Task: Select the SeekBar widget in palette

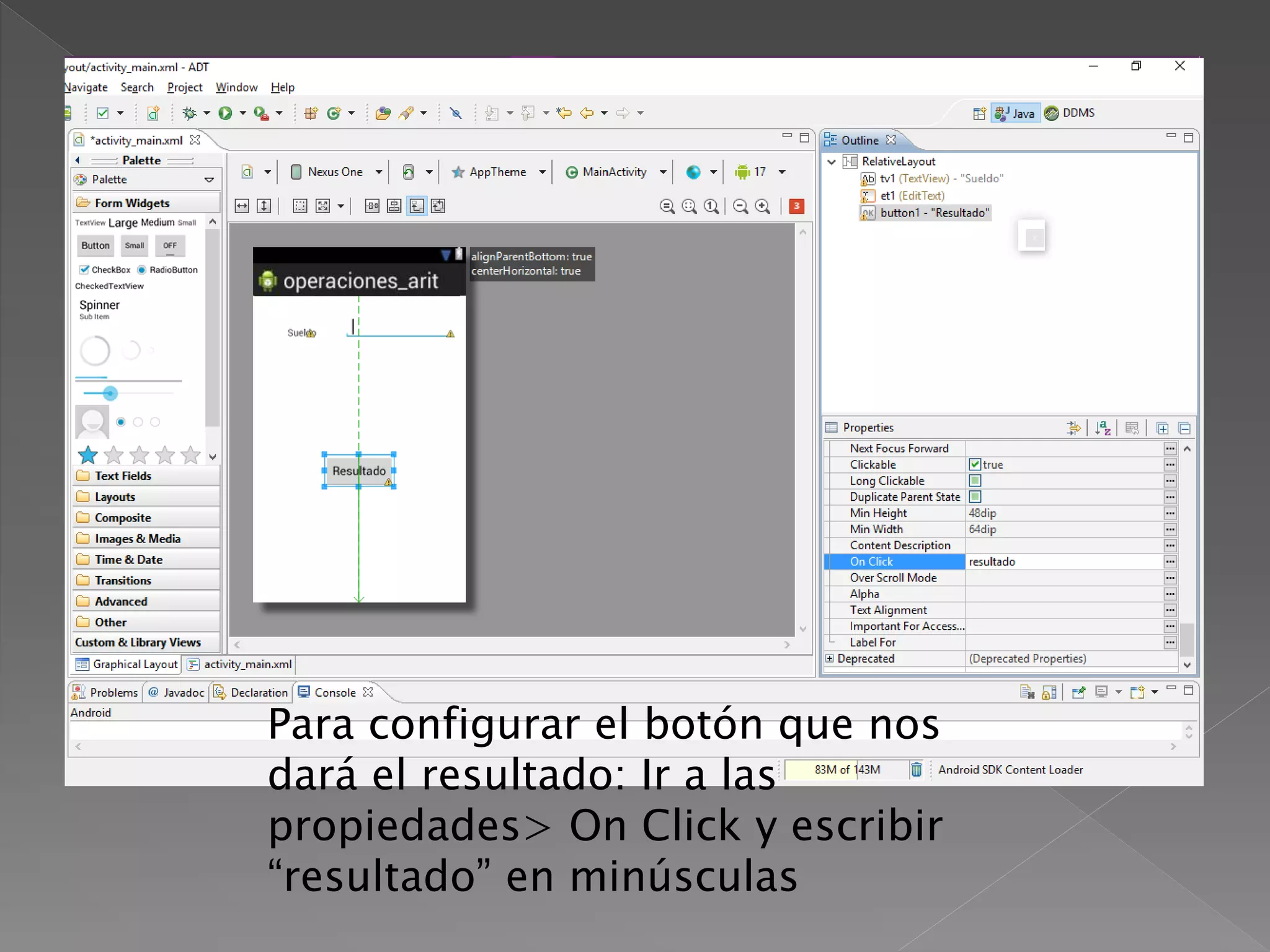Action: coord(128,393)
